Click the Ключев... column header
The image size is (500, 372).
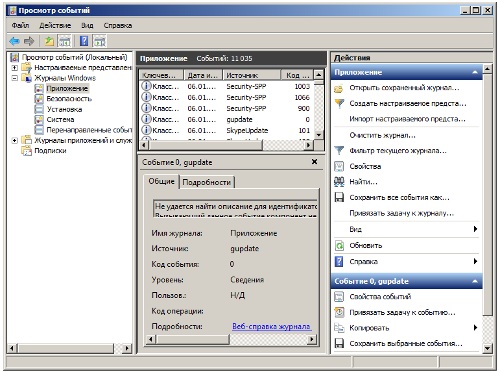162,75
